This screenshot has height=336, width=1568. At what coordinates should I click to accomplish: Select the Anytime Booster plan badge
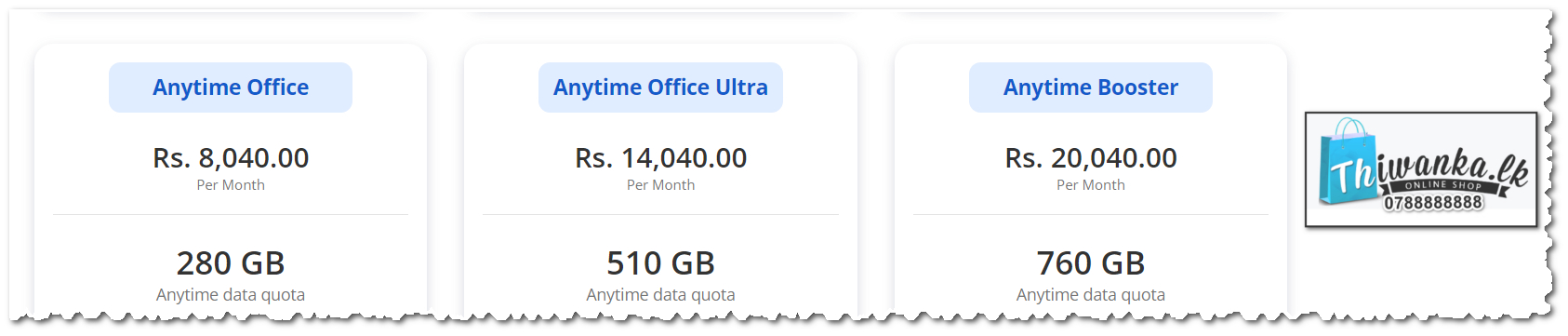pos(1091,87)
